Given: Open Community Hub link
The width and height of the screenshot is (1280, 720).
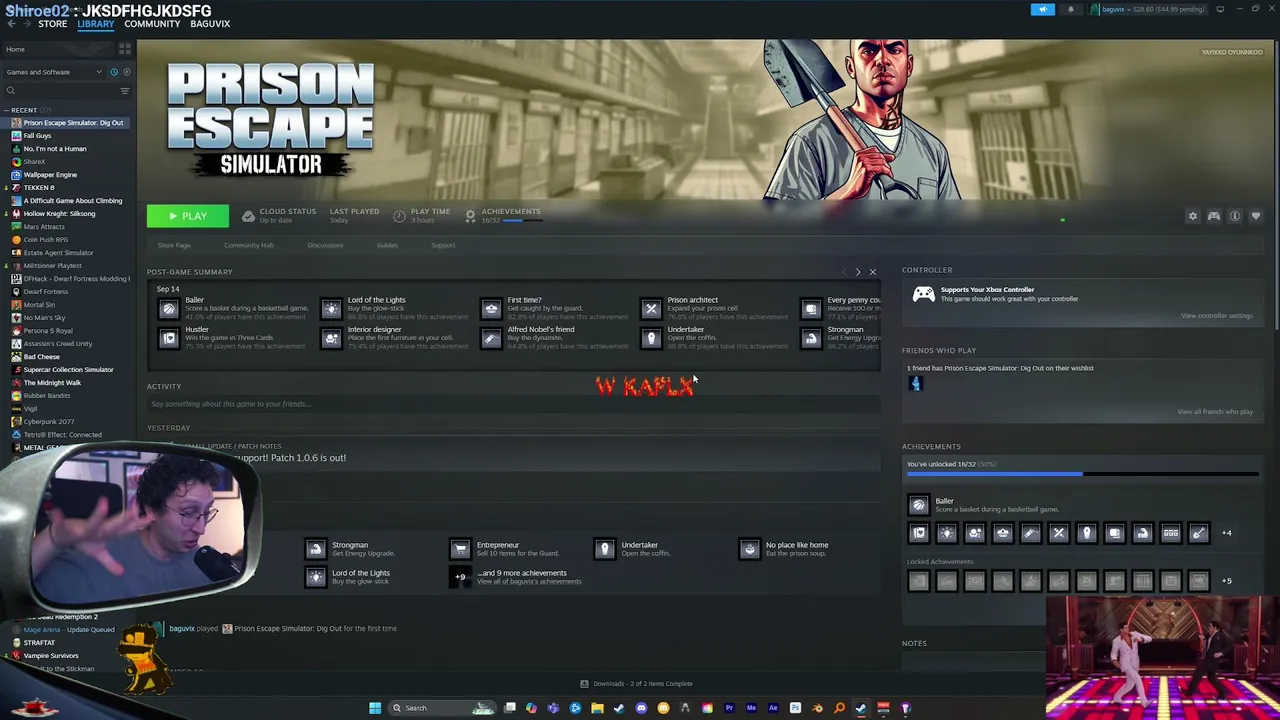Looking at the screenshot, I should click(x=249, y=245).
